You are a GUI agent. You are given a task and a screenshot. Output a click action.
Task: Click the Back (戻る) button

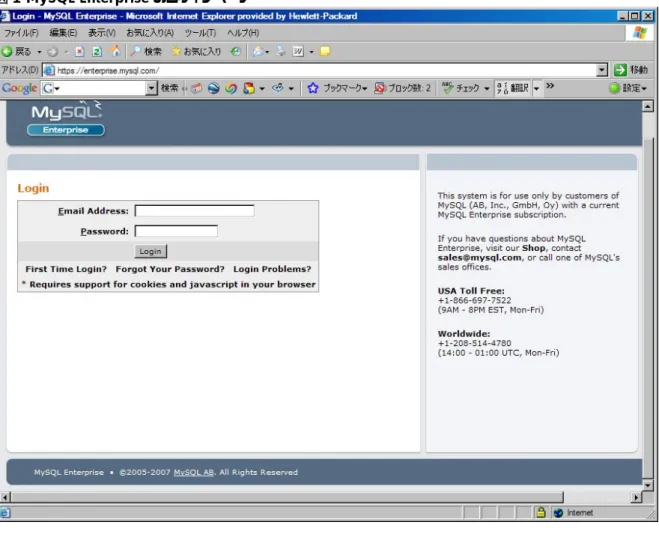pyautogui.click(x=17, y=52)
